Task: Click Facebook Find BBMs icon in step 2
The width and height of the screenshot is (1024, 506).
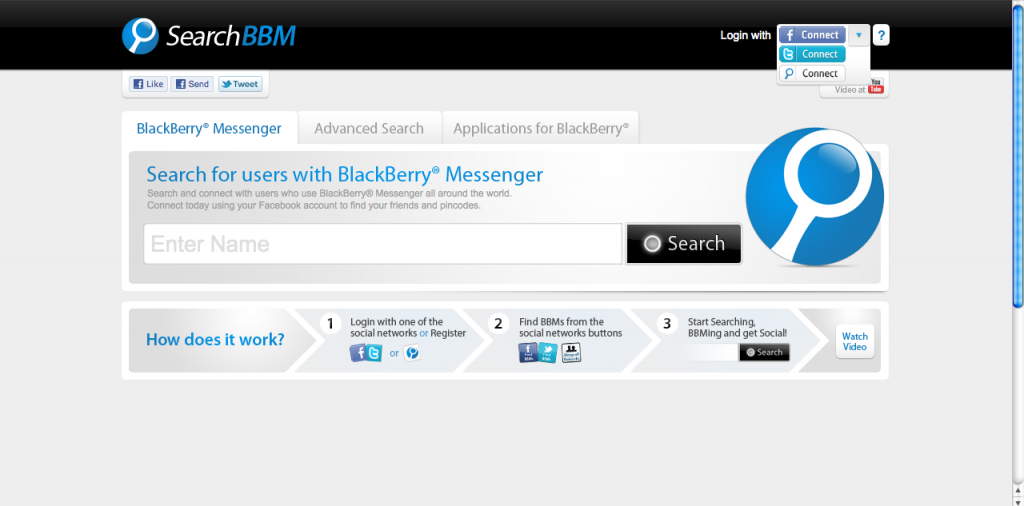Action: [x=528, y=353]
